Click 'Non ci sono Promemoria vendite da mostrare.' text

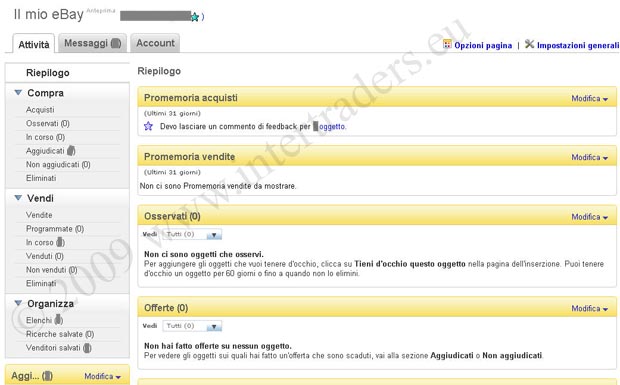pos(218,186)
